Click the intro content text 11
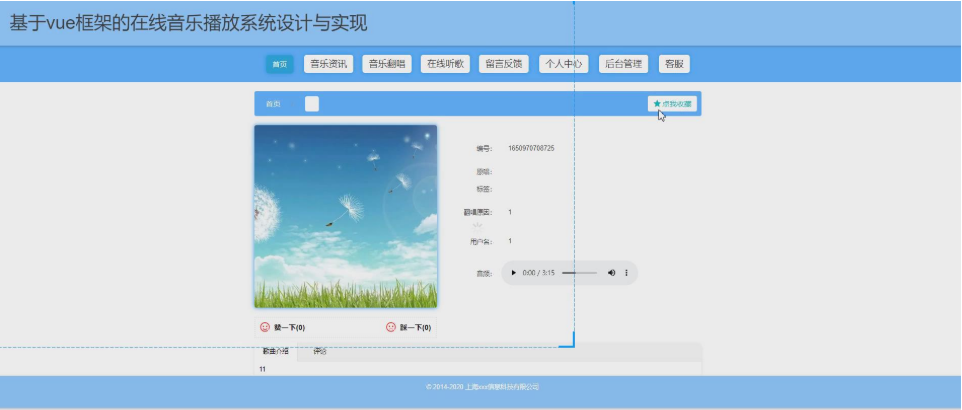Screen dimensions: 962x410 click(x=263, y=369)
